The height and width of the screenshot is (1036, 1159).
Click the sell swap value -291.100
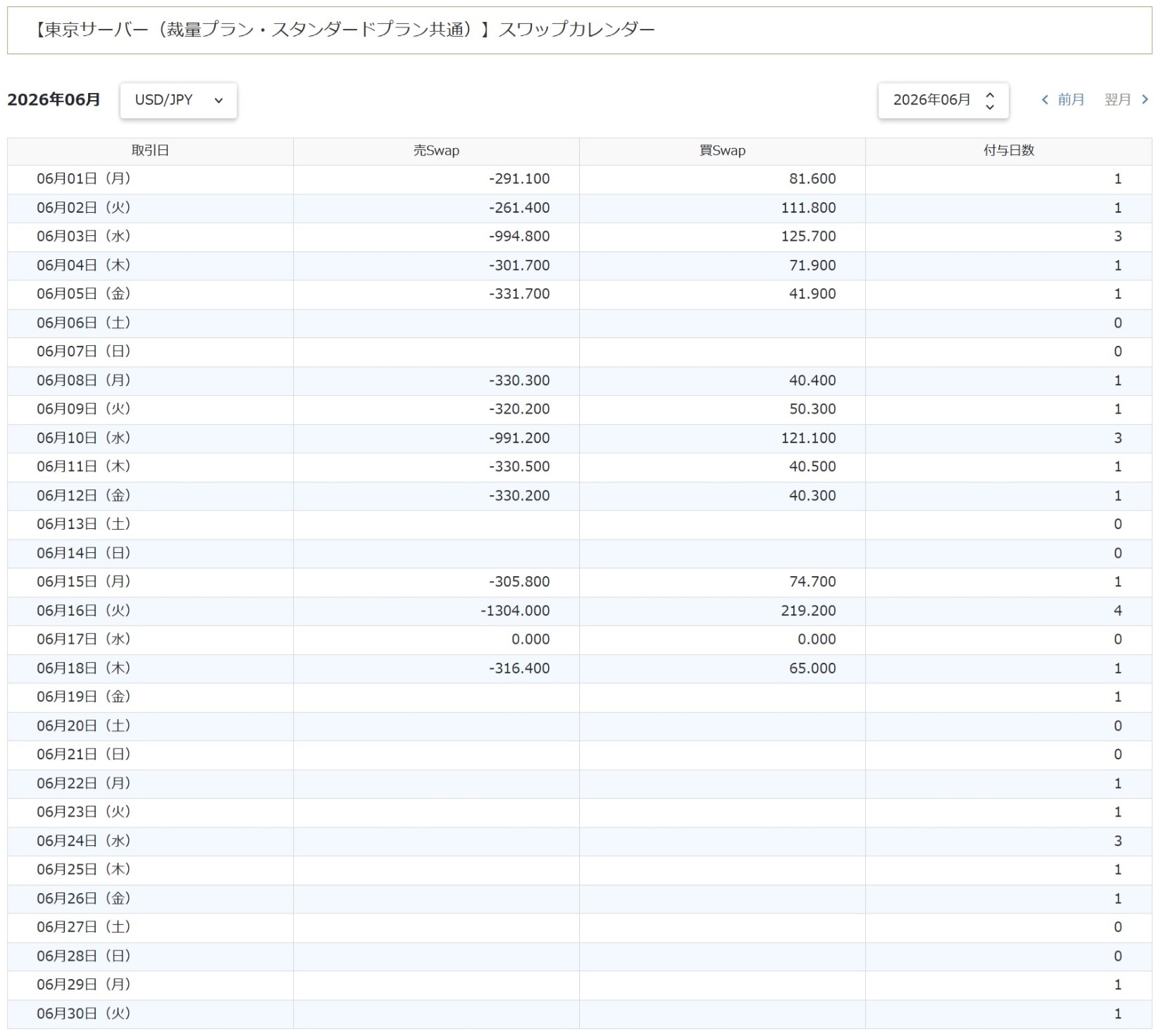tap(519, 179)
